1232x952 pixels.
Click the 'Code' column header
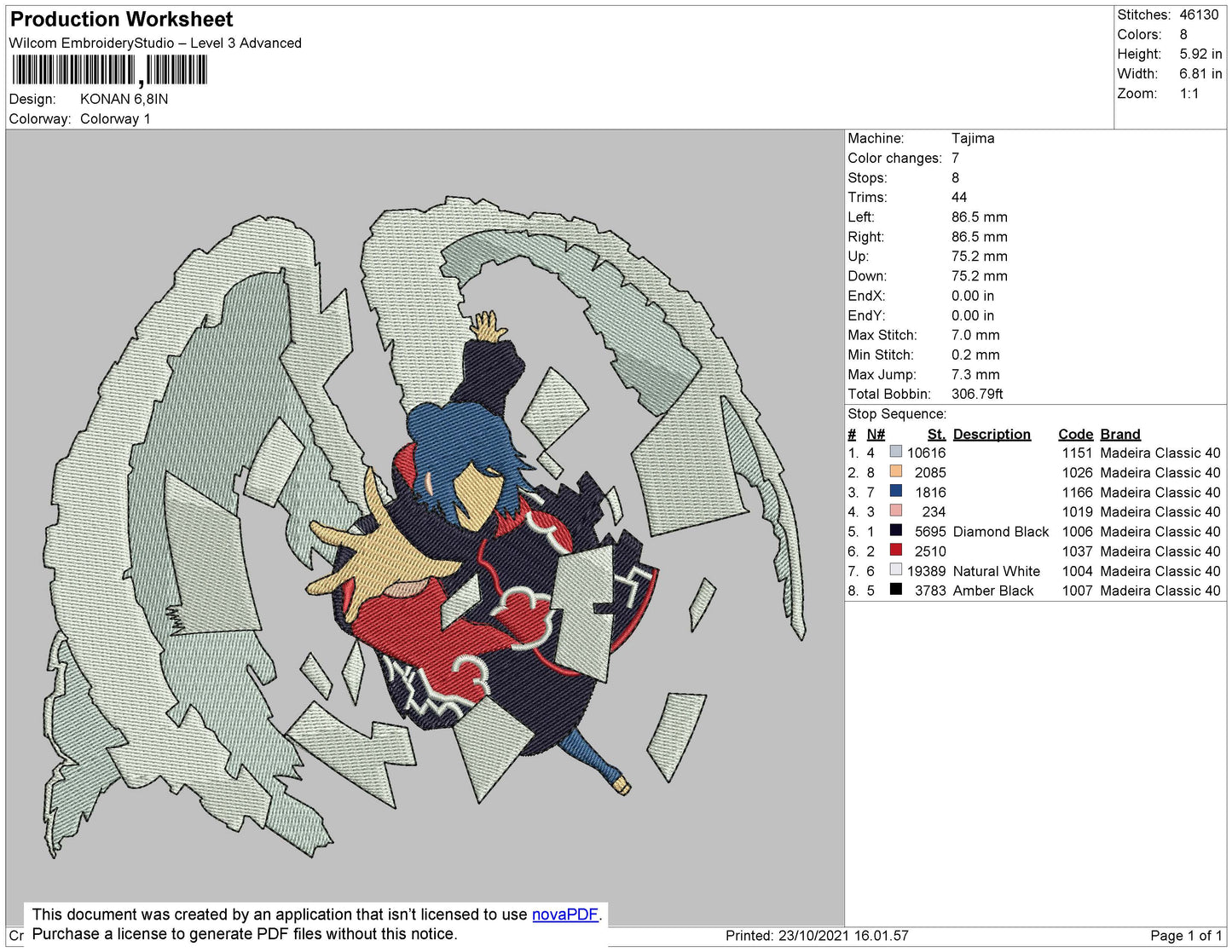(x=1075, y=434)
